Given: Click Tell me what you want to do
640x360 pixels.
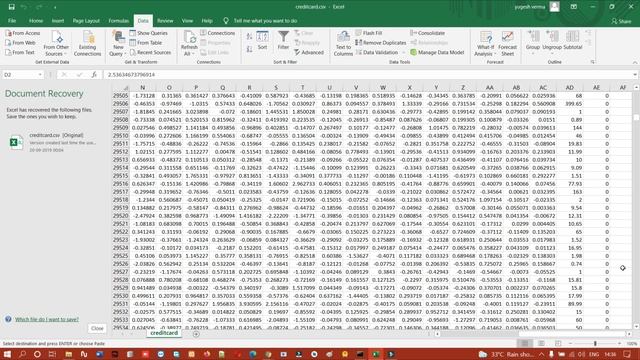Looking at the screenshot, I should click(x=265, y=21).
